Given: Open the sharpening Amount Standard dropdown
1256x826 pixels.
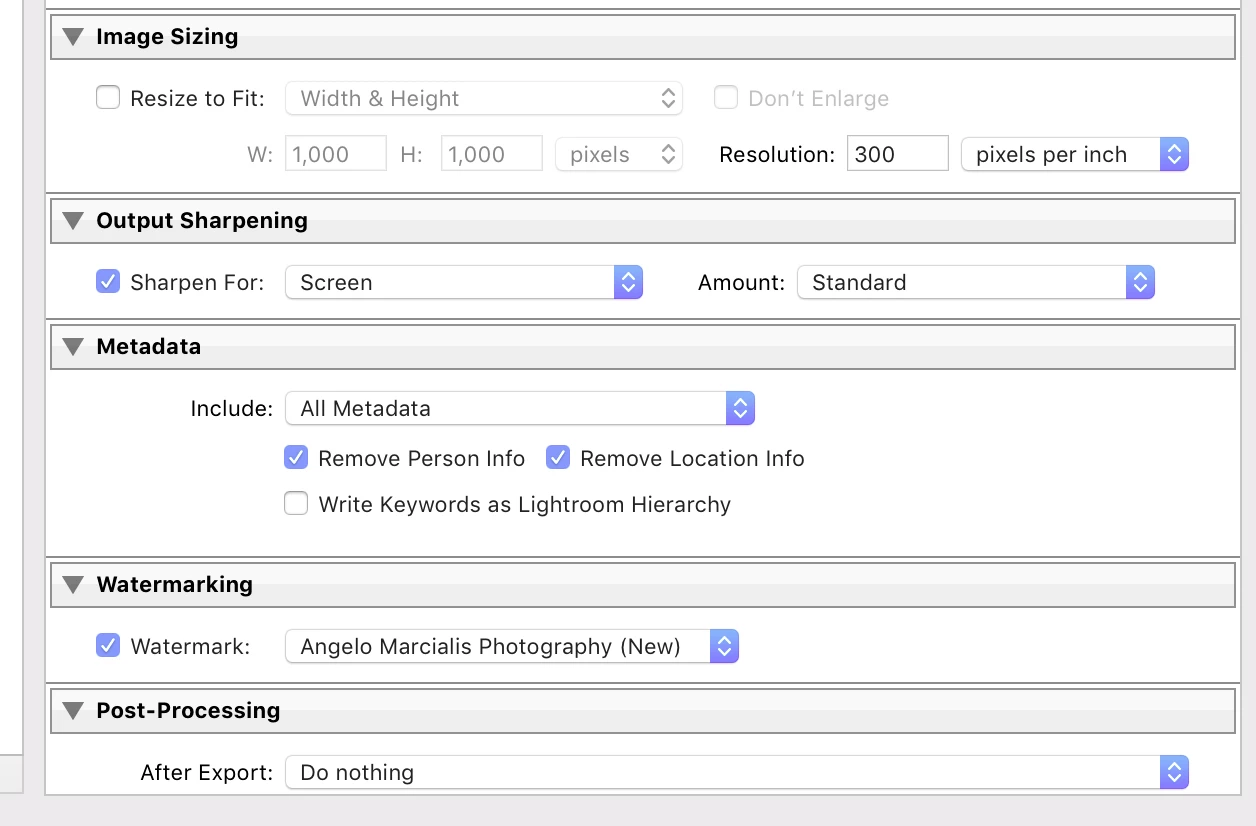Looking at the screenshot, I should 975,282.
